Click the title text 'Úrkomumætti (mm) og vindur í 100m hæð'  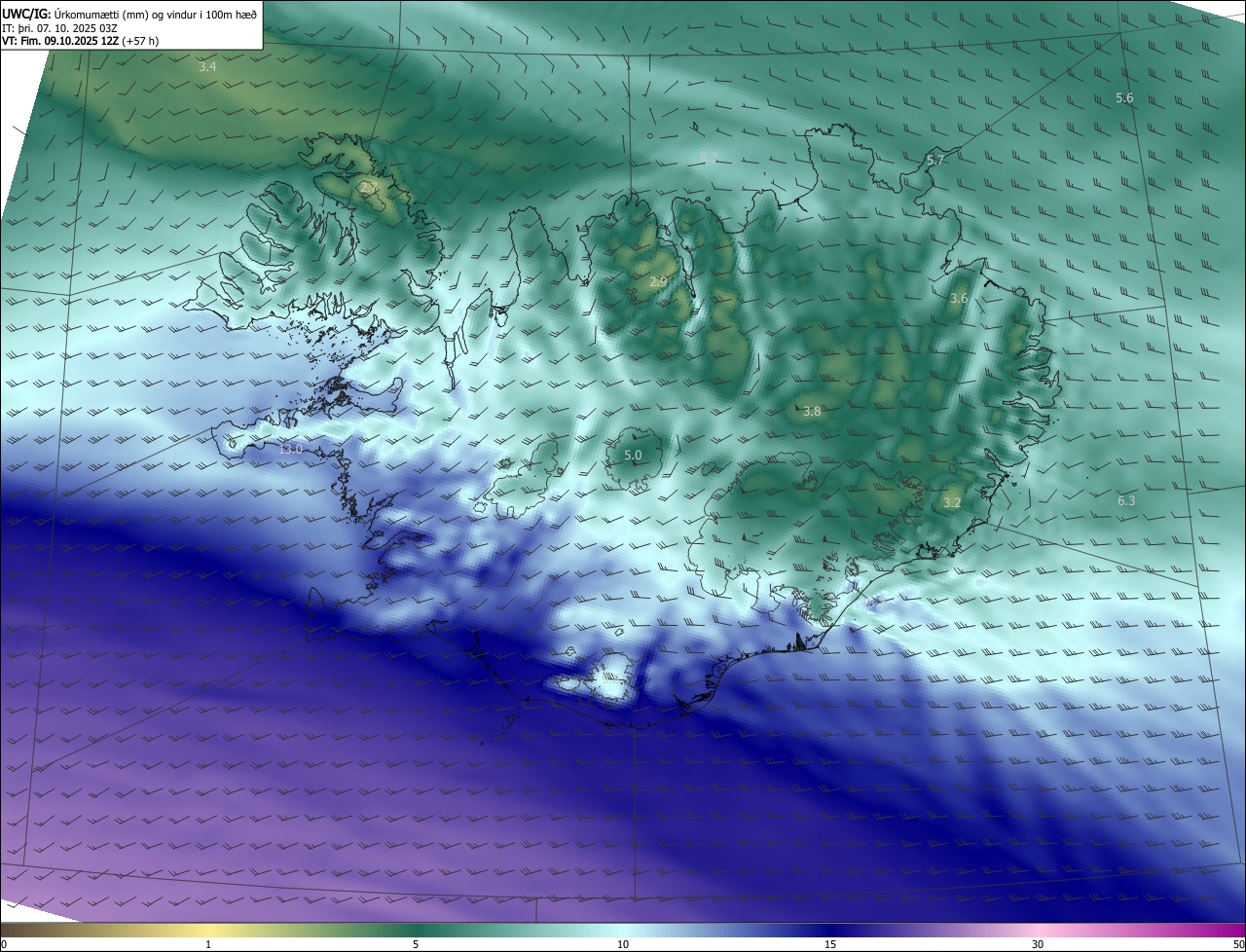click(x=156, y=14)
